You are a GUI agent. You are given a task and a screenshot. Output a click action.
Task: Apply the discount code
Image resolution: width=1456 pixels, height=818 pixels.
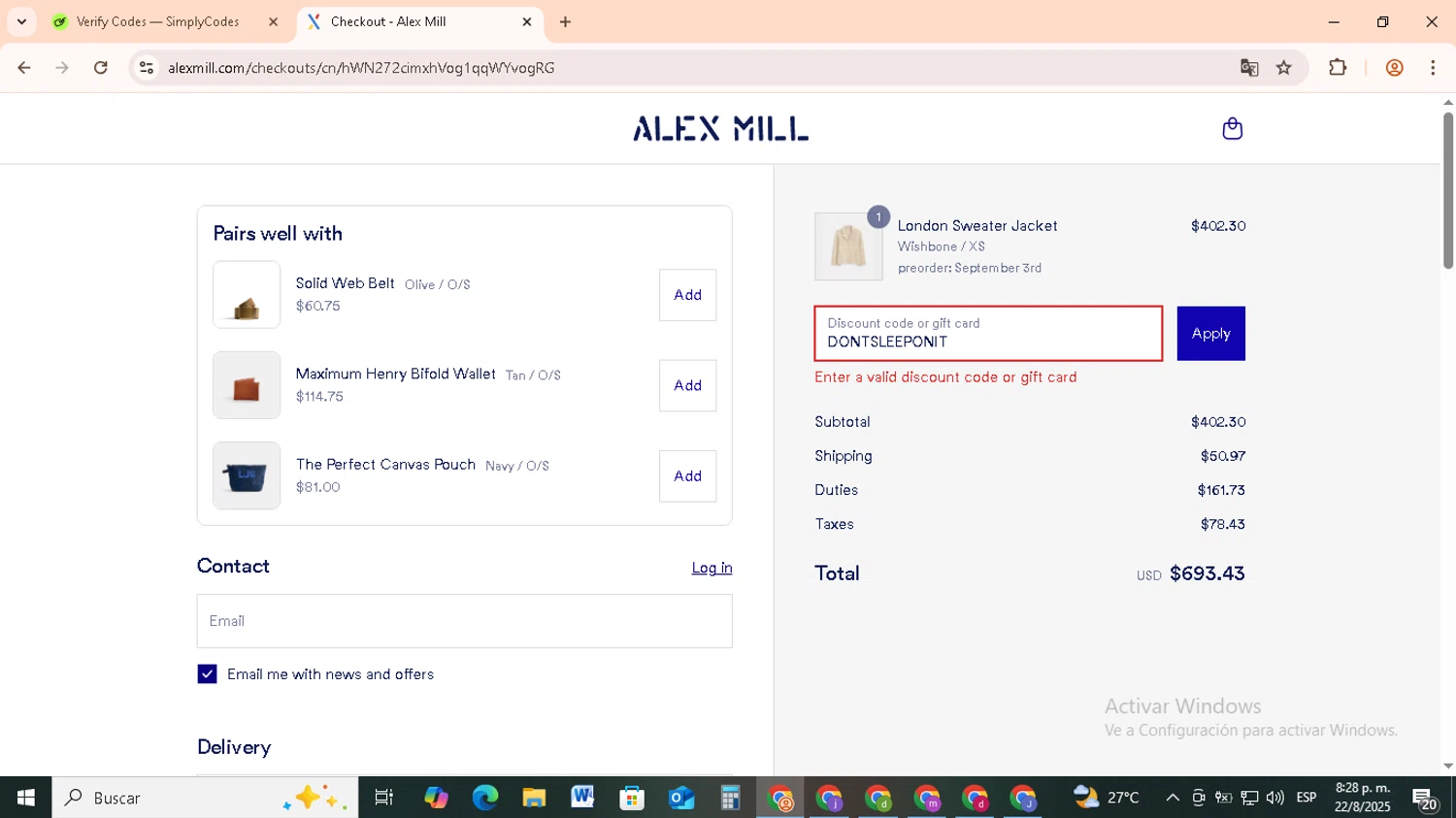(1210, 334)
